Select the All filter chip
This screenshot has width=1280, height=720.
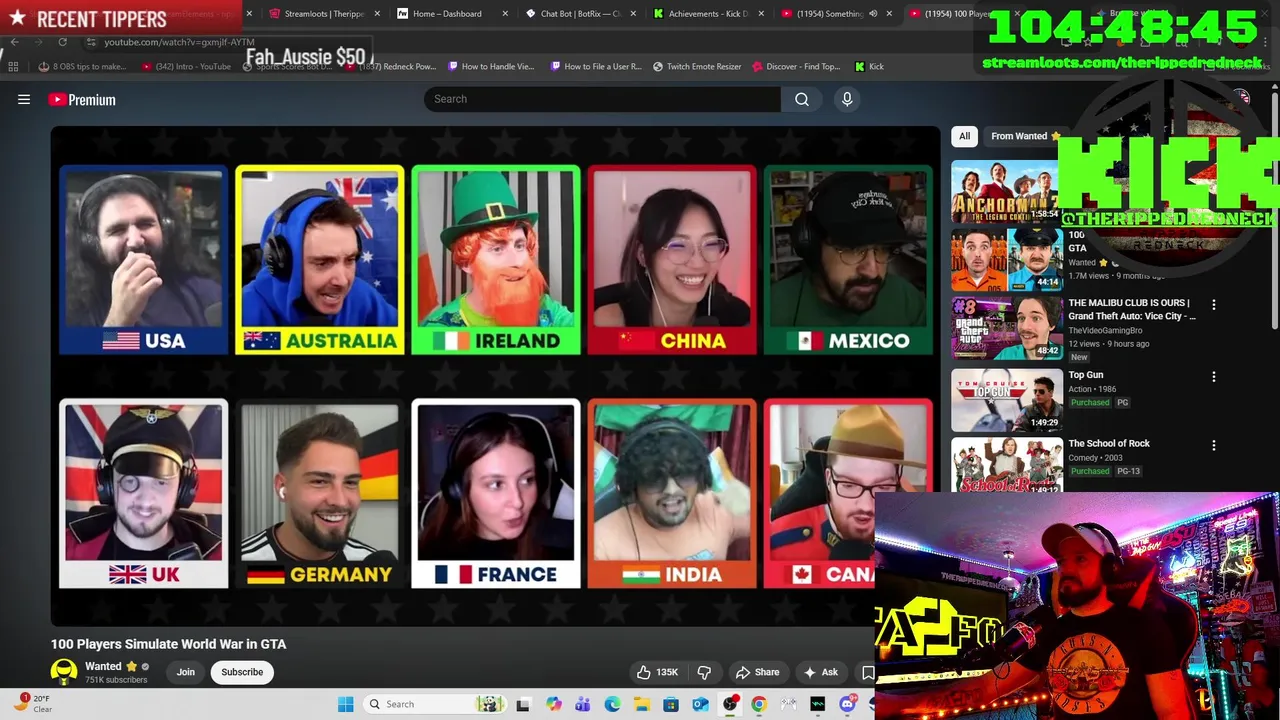click(964, 136)
